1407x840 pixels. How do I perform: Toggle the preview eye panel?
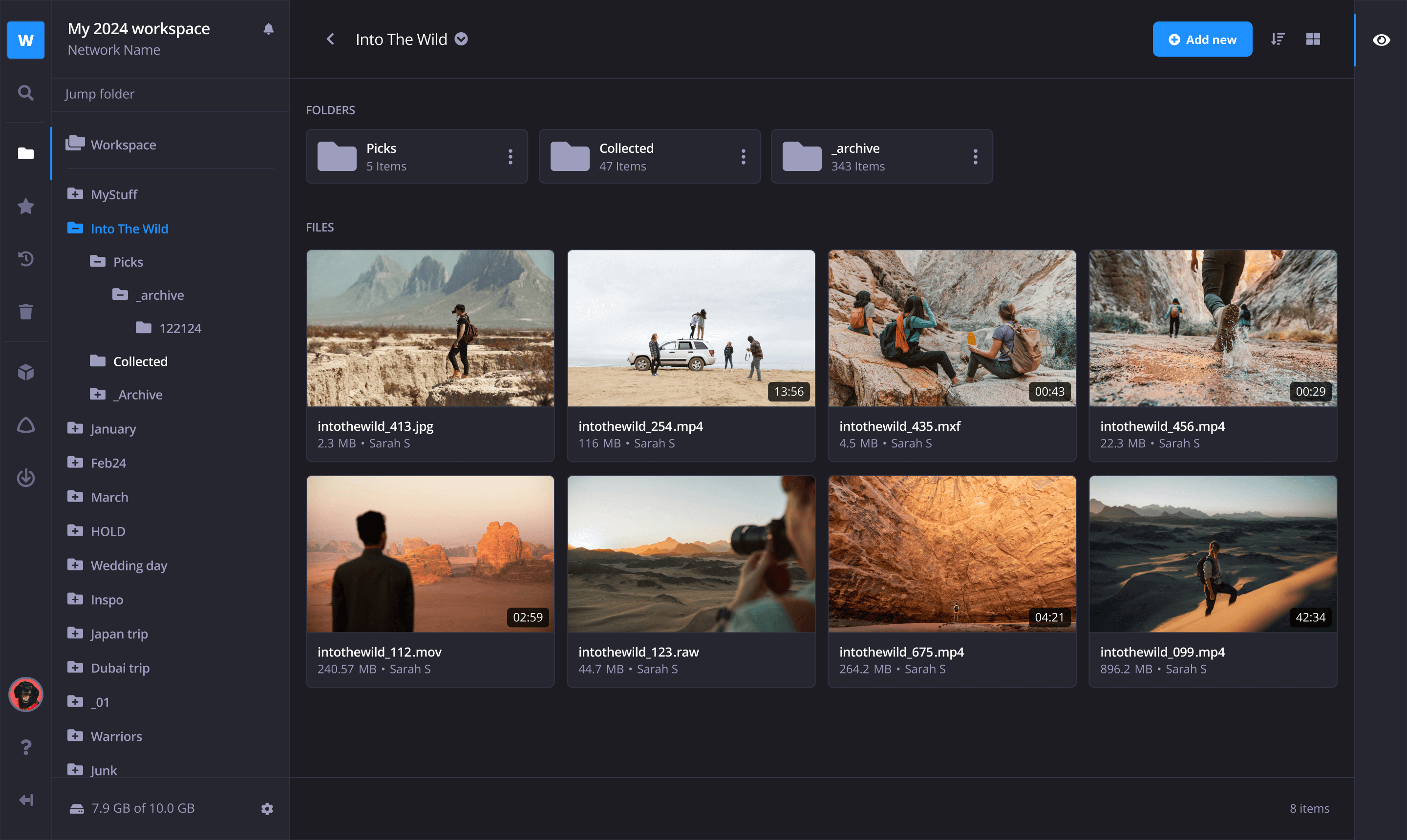1382,39
